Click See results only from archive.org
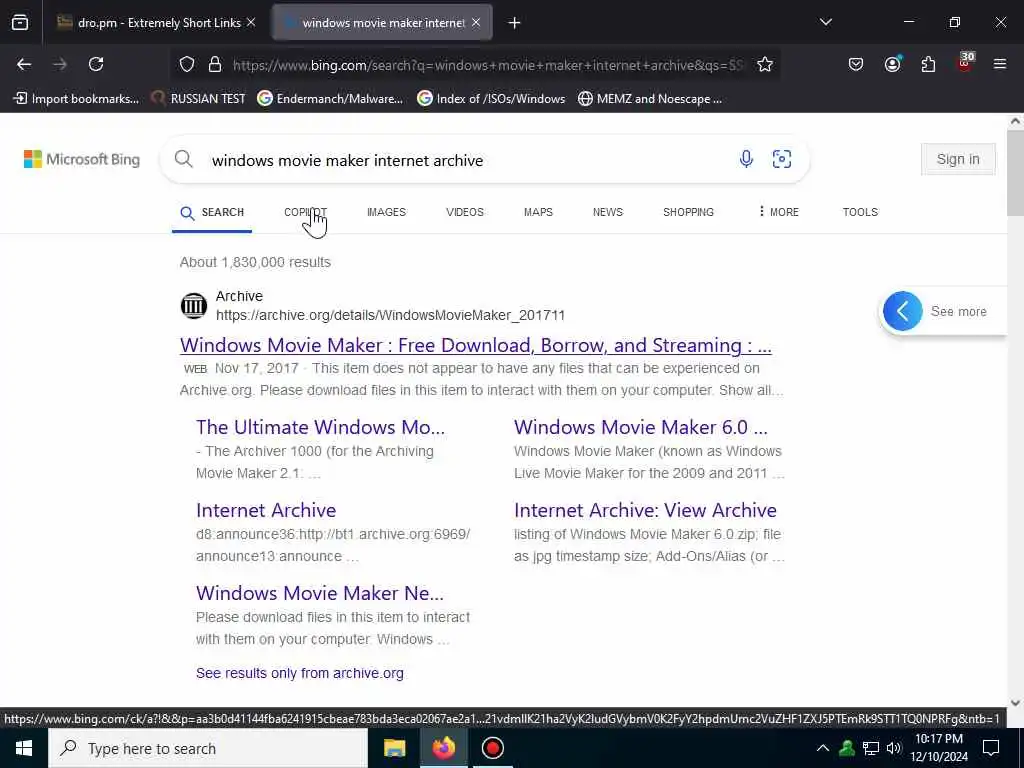This screenshot has width=1024, height=768. tap(300, 673)
